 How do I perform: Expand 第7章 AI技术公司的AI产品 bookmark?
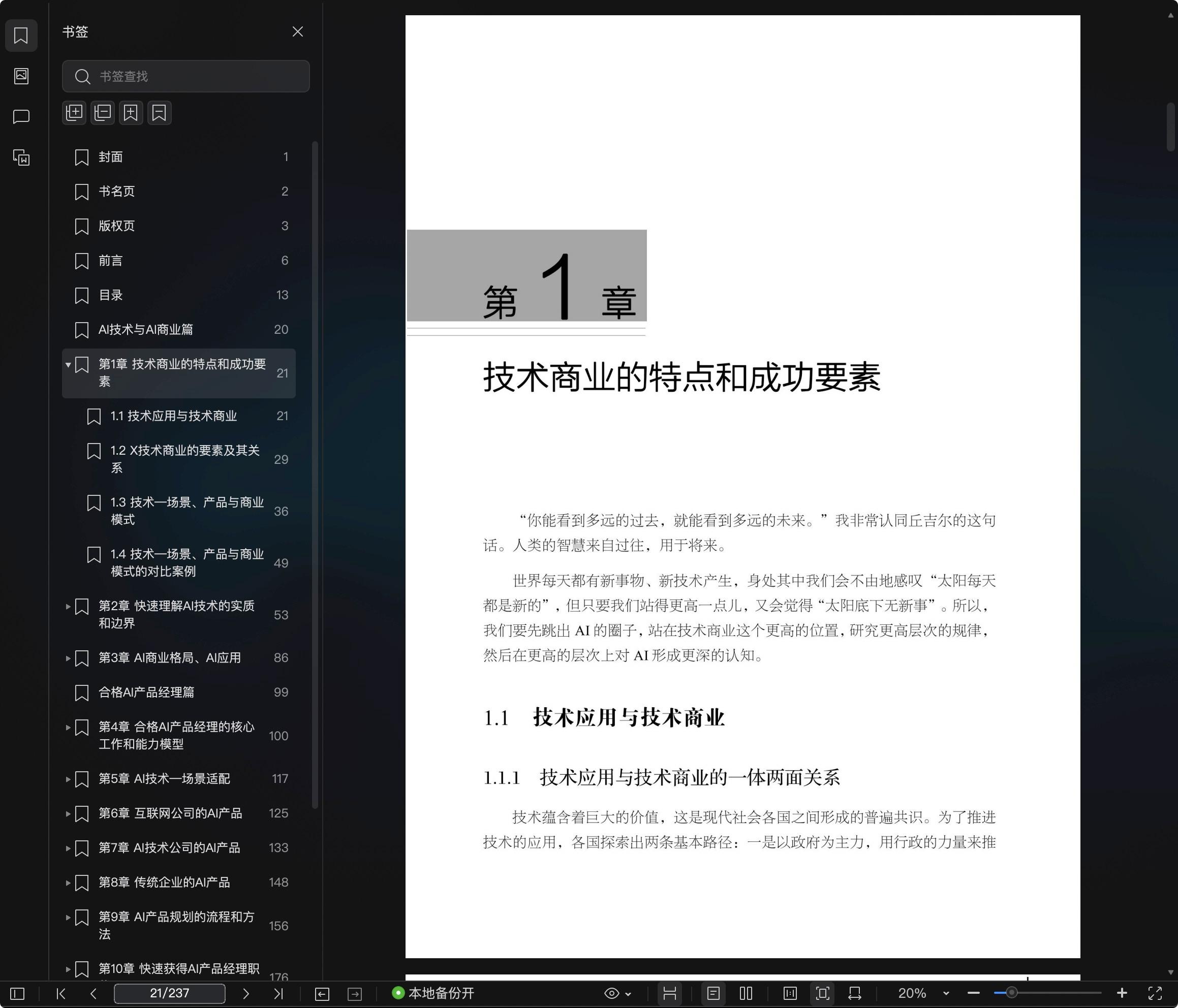68,848
